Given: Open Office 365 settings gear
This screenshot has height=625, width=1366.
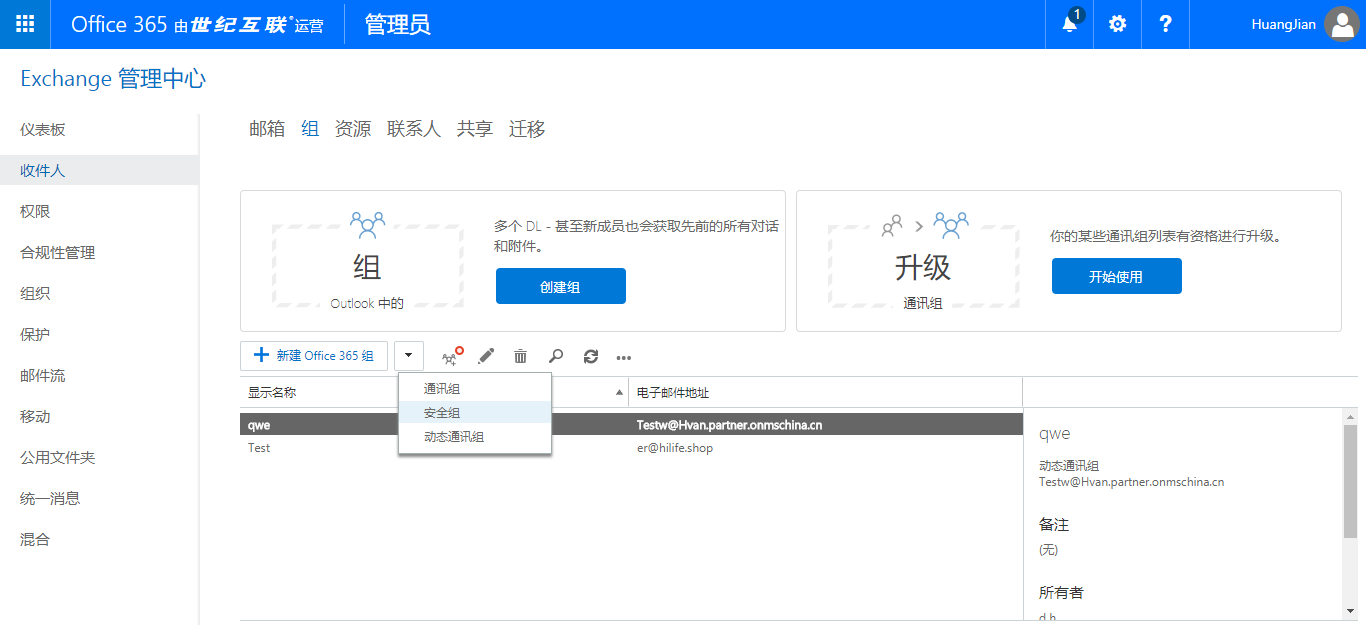Looking at the screenshot, I should click(1118, 24).
